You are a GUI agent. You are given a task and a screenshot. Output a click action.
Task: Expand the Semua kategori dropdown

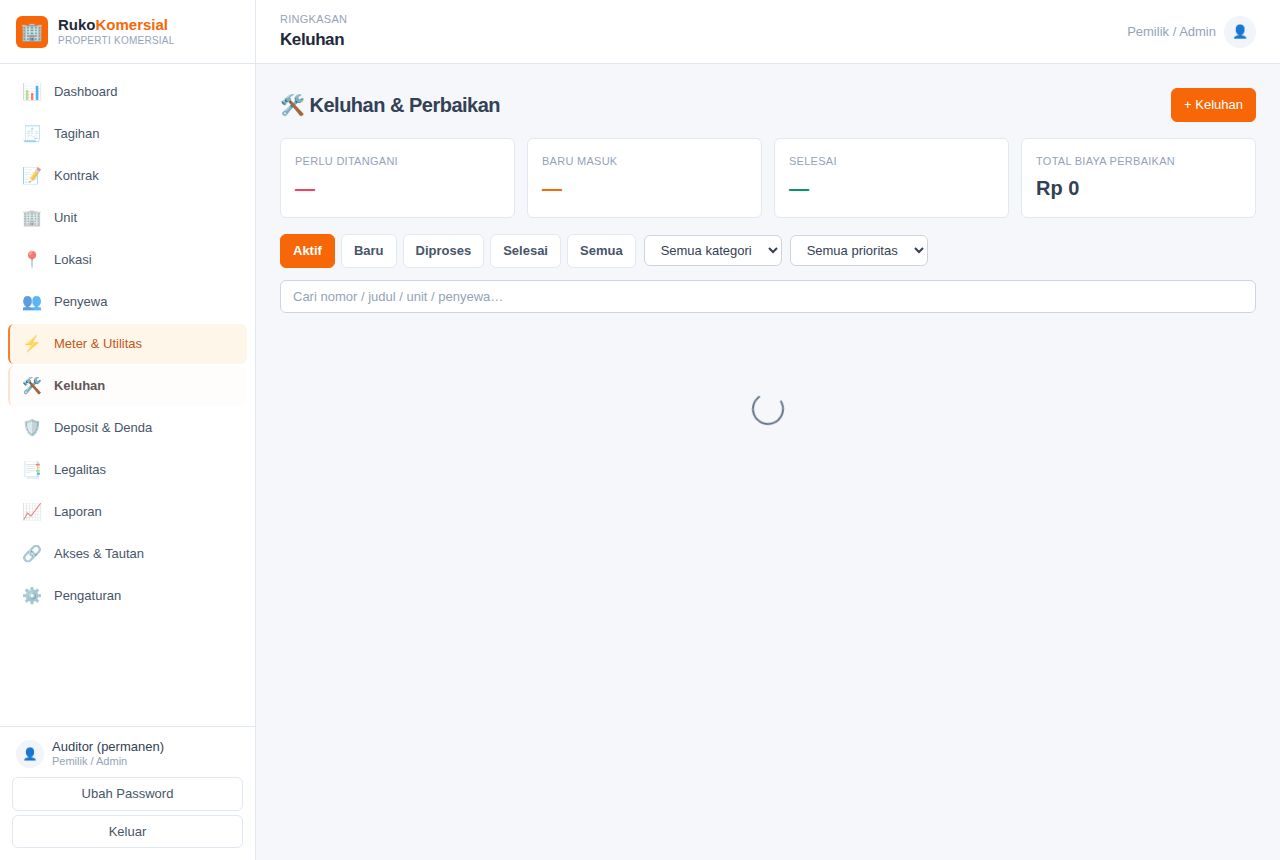click(713, 251)
